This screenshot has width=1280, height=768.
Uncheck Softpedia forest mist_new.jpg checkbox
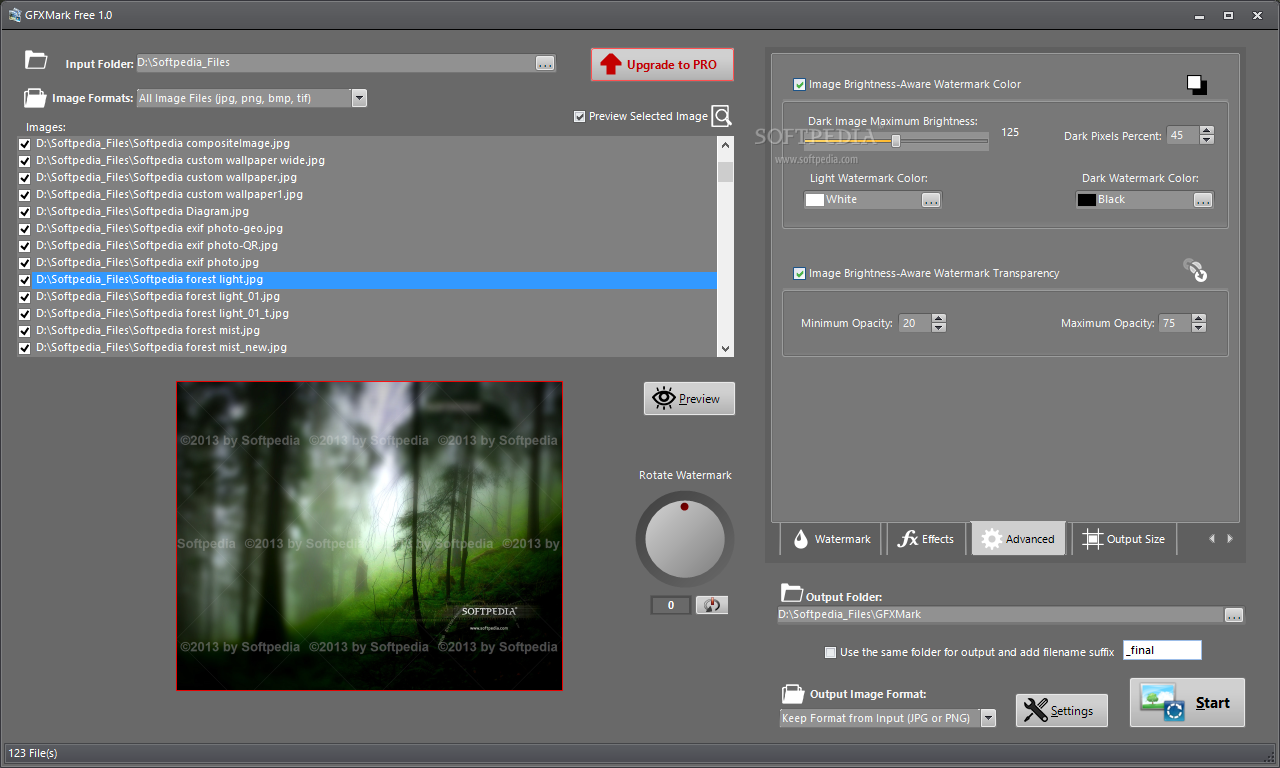pyautogui.click(x=25, y=348)
